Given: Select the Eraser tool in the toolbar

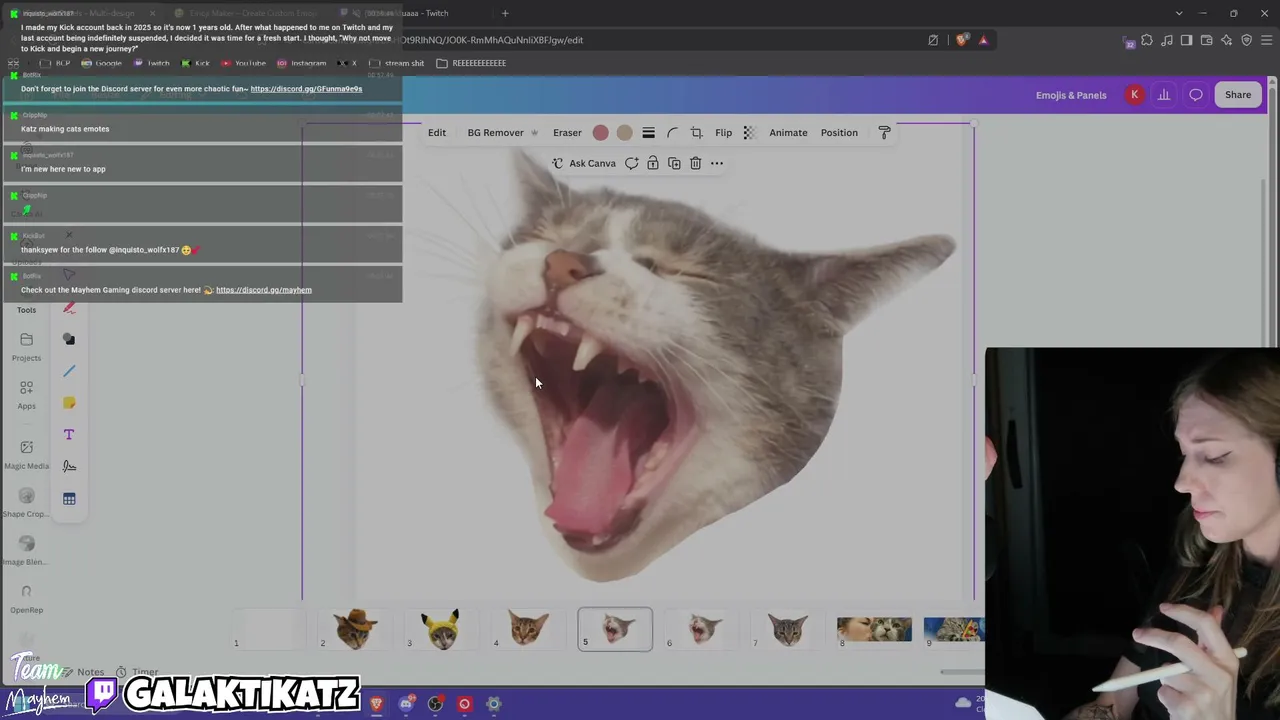Looking at the screenshot, I should pyautogui.click(x=567, y=133).
